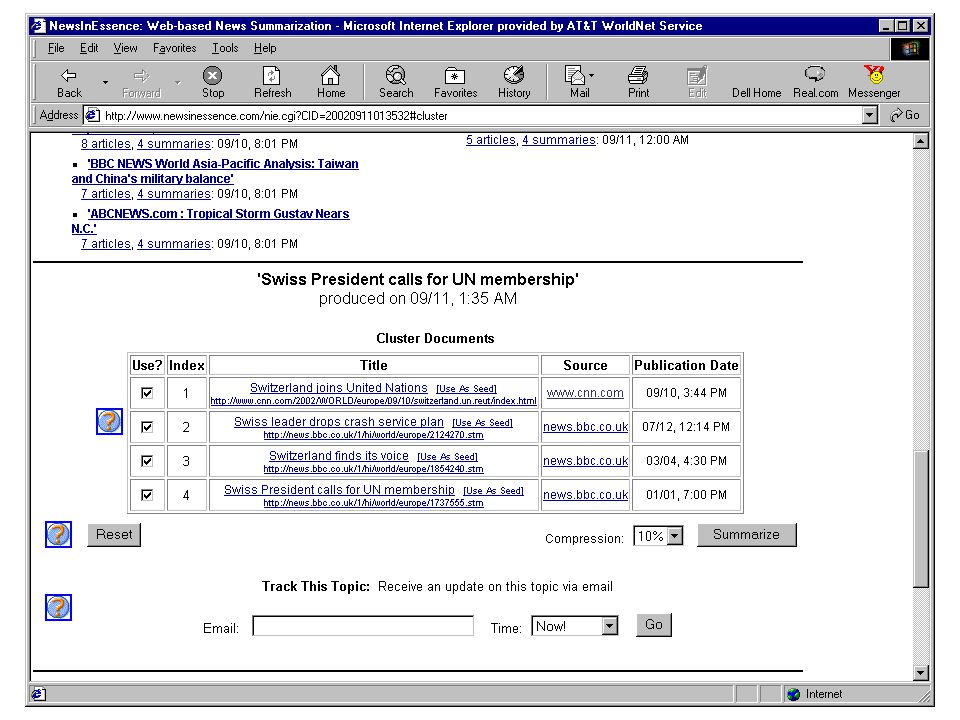The width and height of the screenshot is (960, 720).
Task: Click the Windows logo throbber icon
Action: [909, 48]
